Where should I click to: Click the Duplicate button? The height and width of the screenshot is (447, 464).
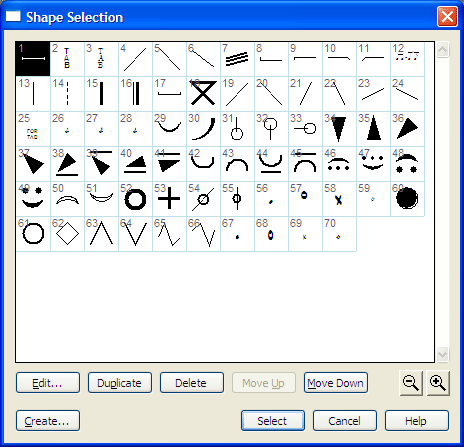click(120, 383)
